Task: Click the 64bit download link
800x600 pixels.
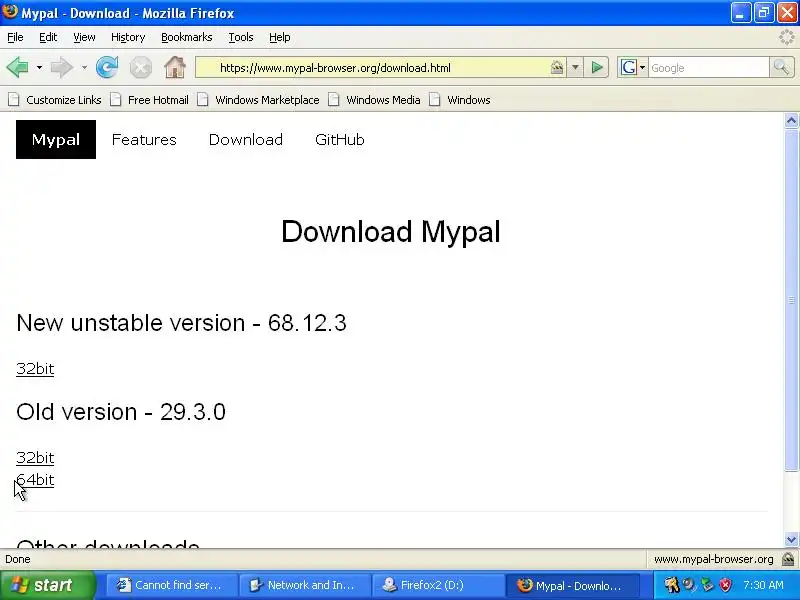Action: tap(35, 480)
